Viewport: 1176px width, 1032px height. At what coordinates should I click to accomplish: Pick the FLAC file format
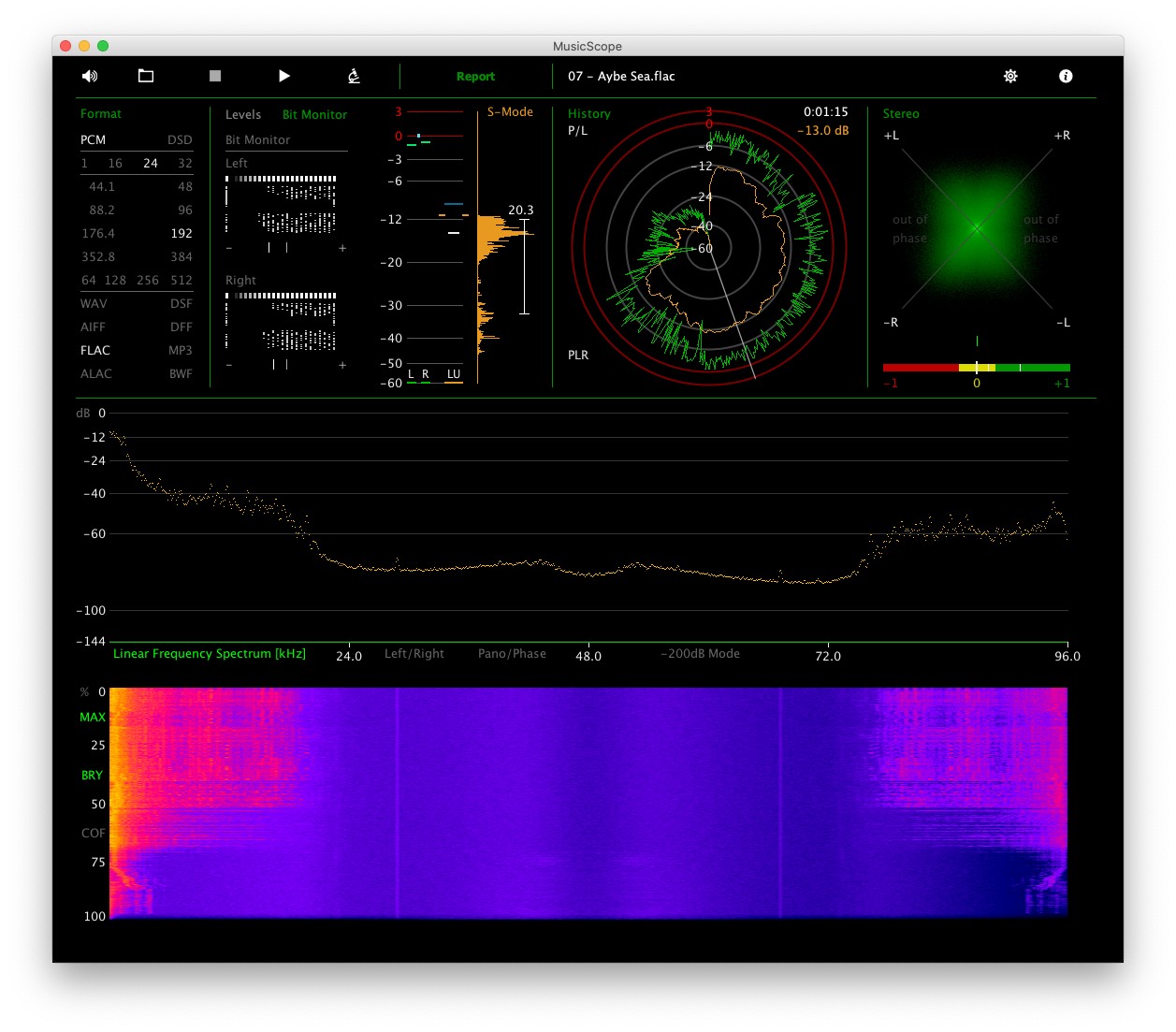point(95,350)
